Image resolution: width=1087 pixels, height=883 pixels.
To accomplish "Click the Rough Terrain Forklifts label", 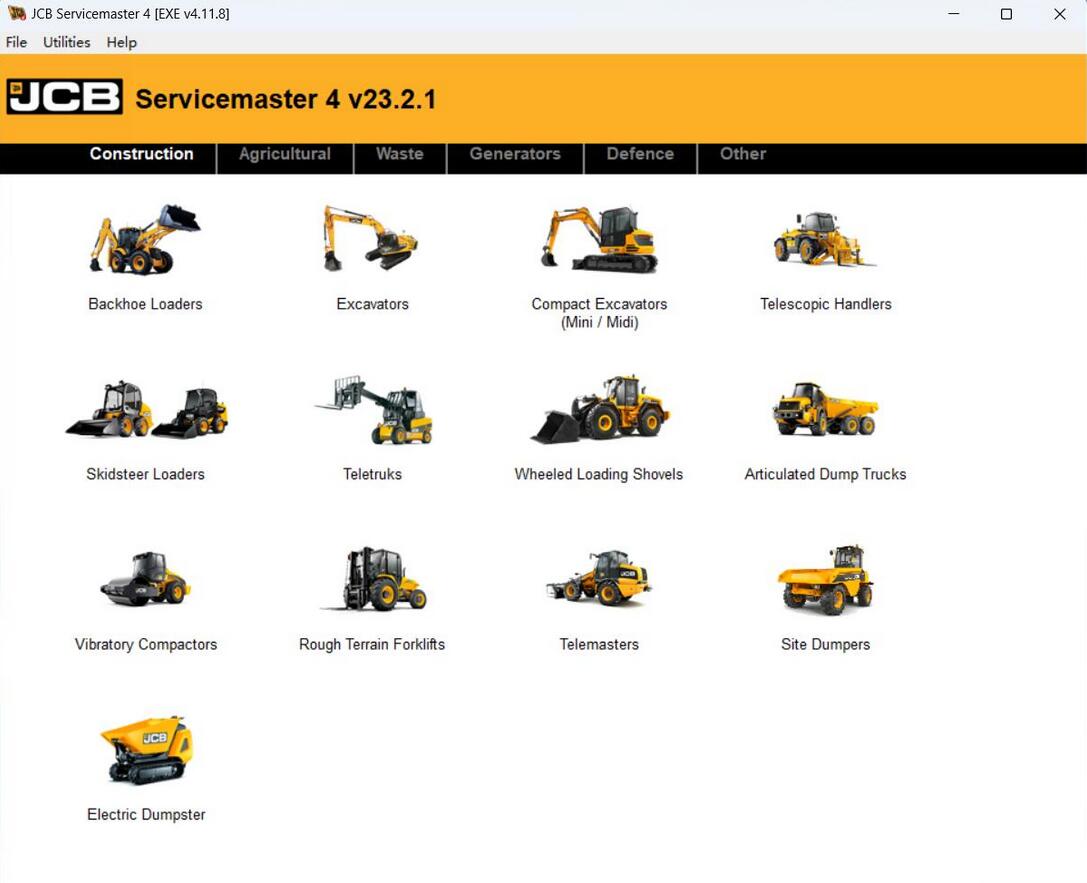I will pyautogui.click(x=372, y=645).
